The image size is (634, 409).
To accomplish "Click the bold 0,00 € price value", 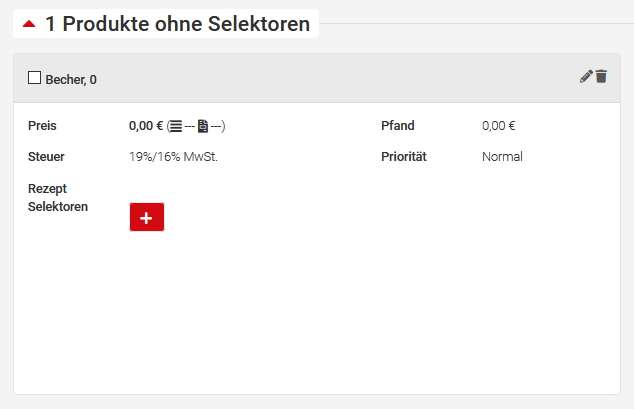I will pyautogui.click(x=146, y=126).
